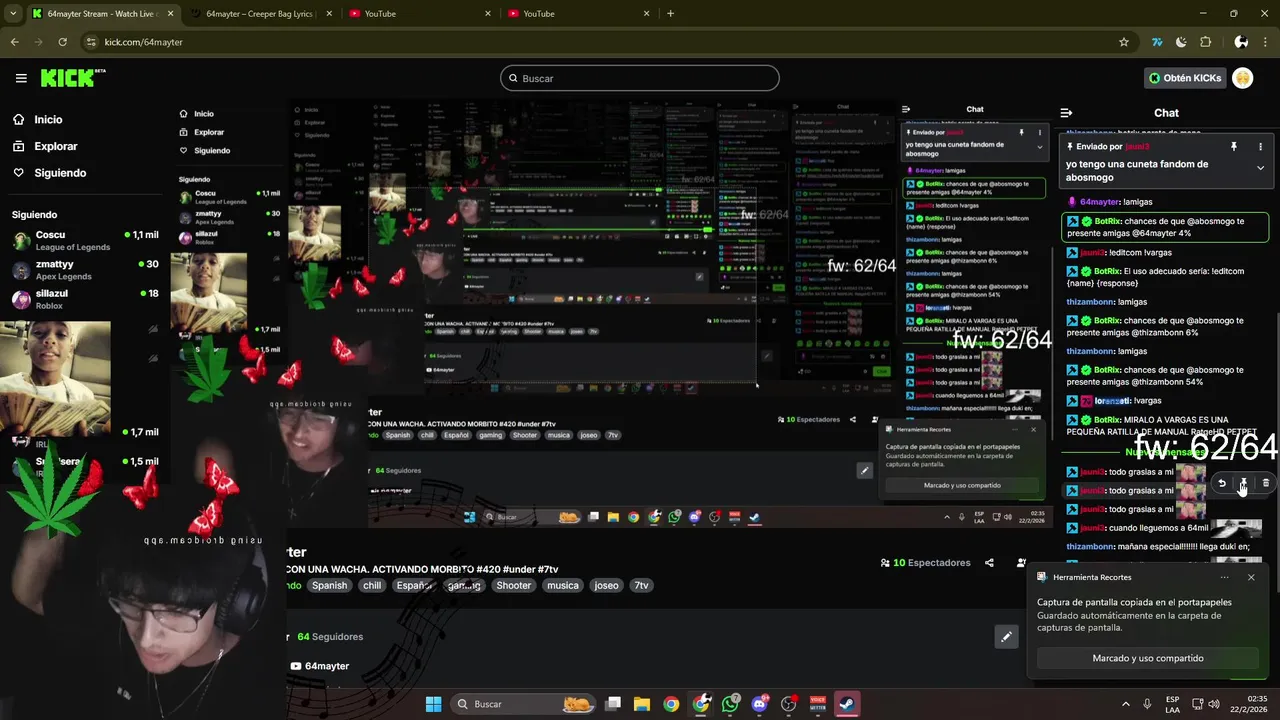Open the Coscu followed channel

85,240
